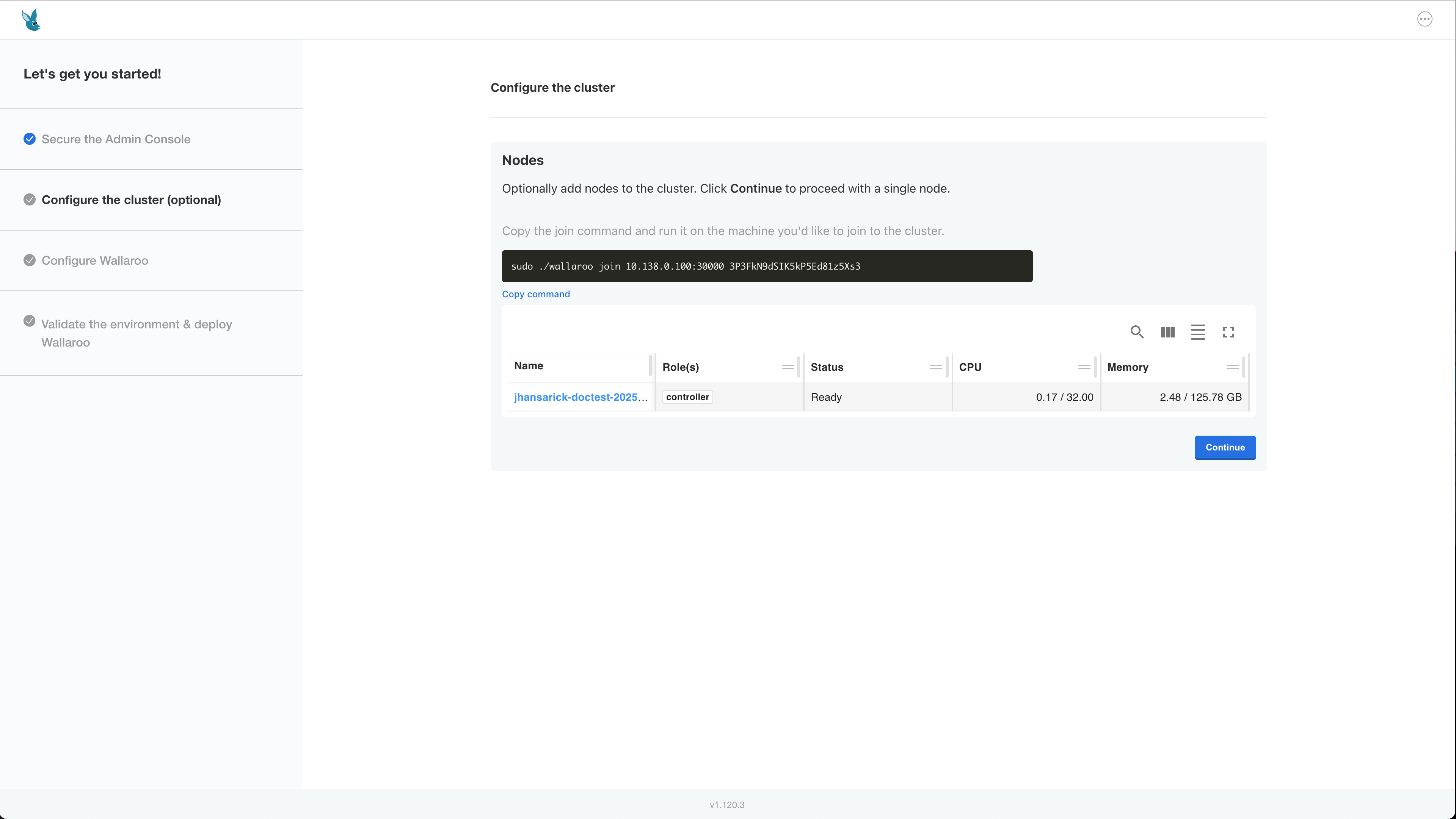Open the Status column menu
Screen dimensions: 1456x819
(936, 367)
